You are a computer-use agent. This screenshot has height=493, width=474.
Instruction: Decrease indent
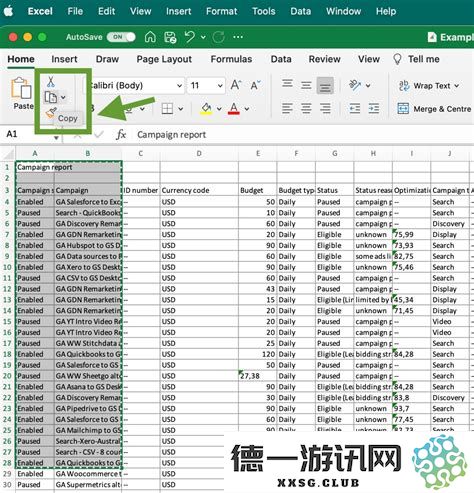point(355,108)
